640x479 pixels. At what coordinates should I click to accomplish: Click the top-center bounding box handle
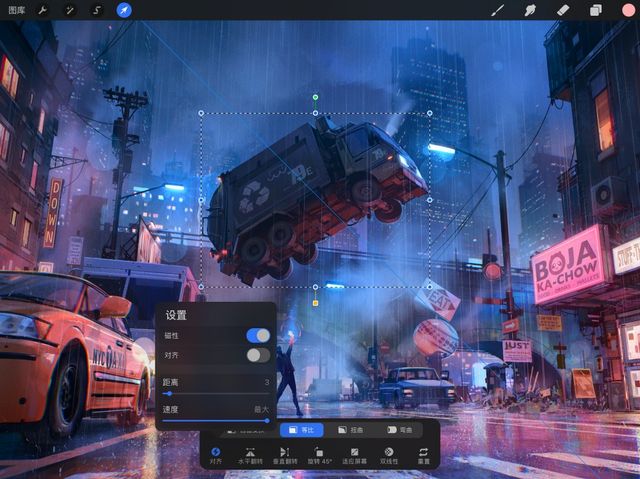coord(315,113)
